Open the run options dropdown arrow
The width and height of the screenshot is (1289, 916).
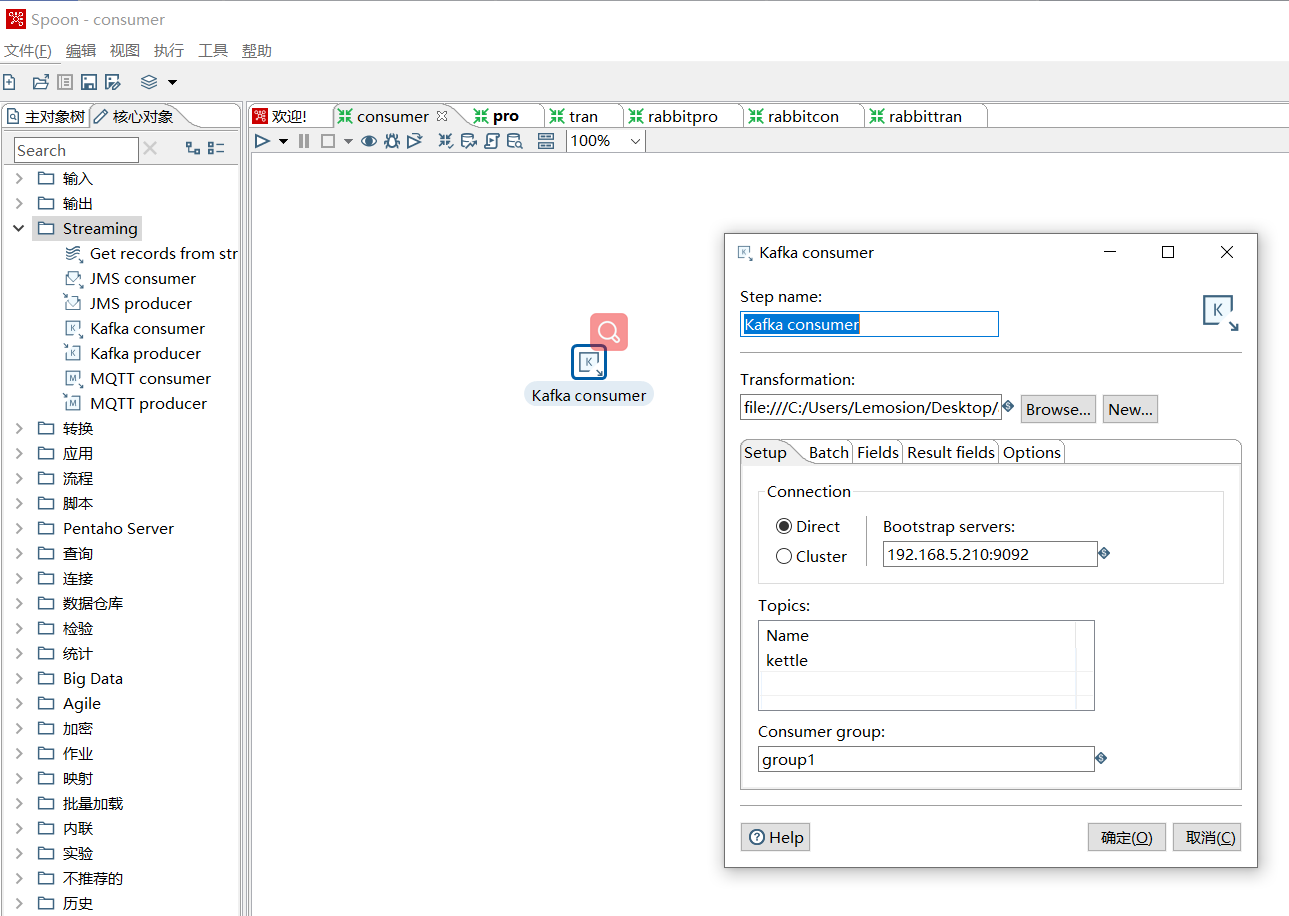283,141
